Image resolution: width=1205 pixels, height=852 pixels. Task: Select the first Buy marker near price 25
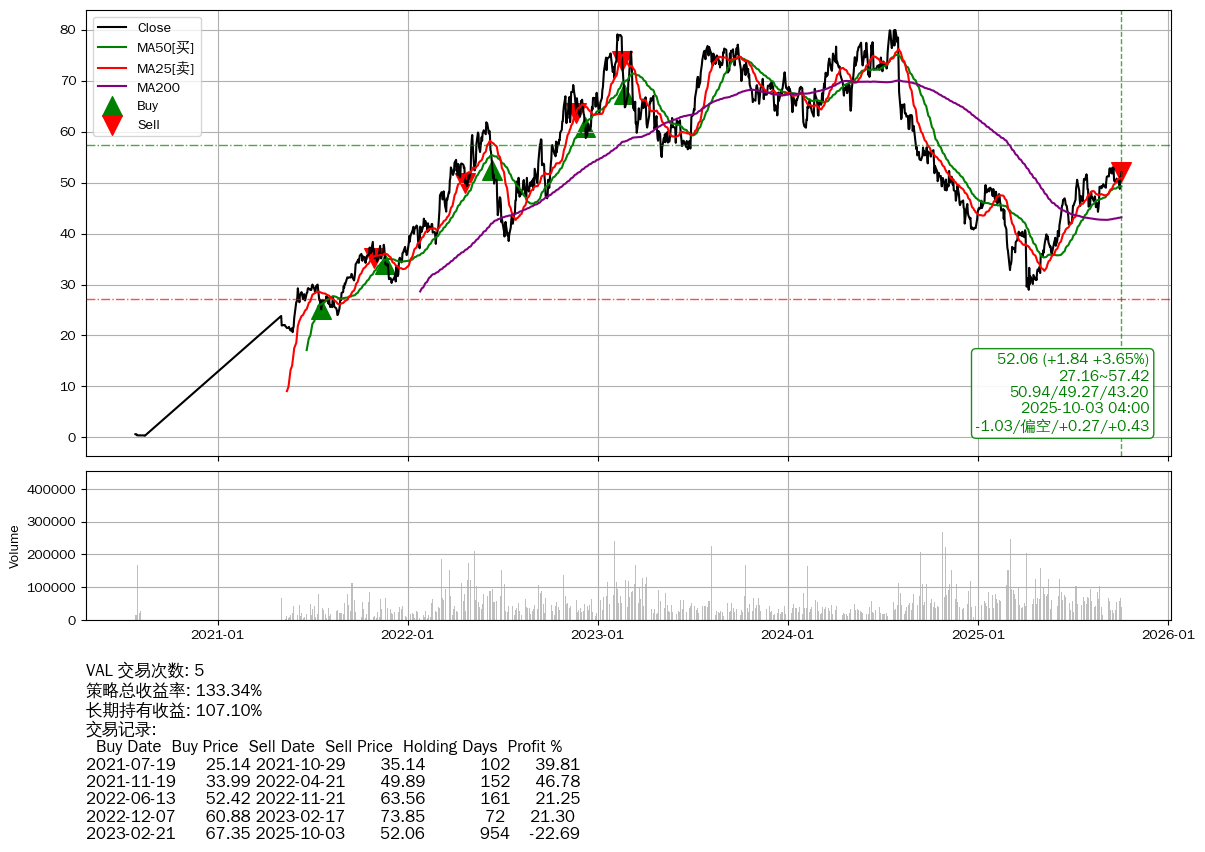(321, 309)
